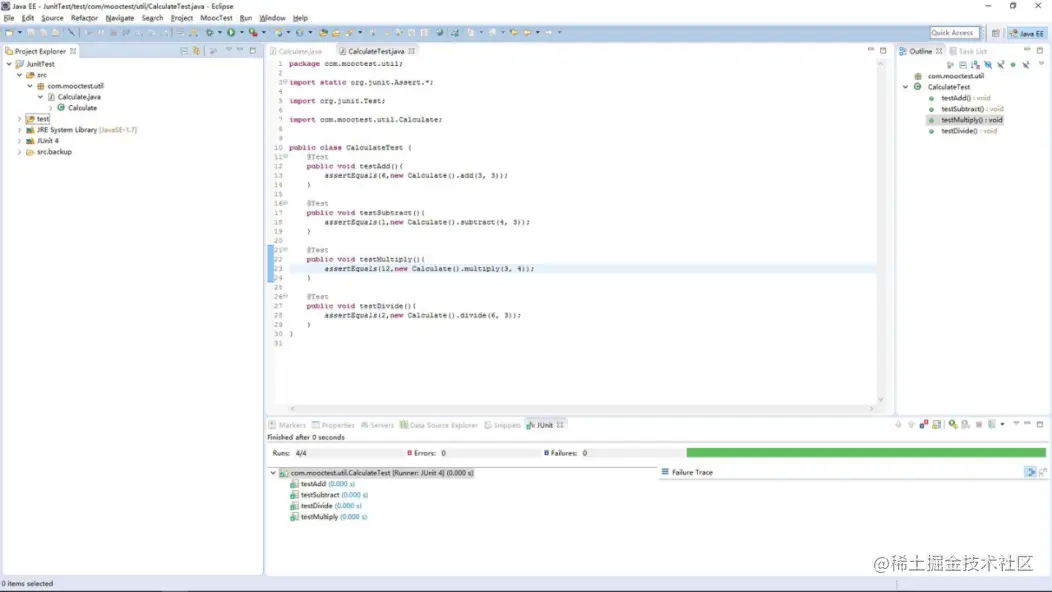Image resolution: width=1052 pixels, height=592 pixels.
Task: Switch to Task List tab
Action: click(968, 51)
